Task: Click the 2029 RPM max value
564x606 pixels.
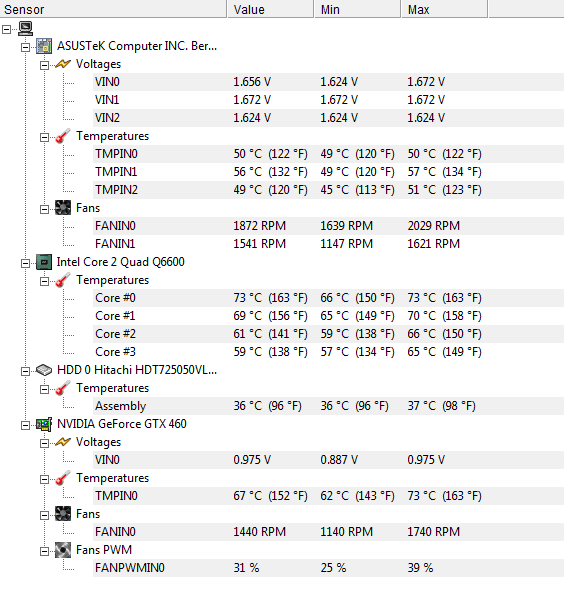Action: [x=433, y=226]
